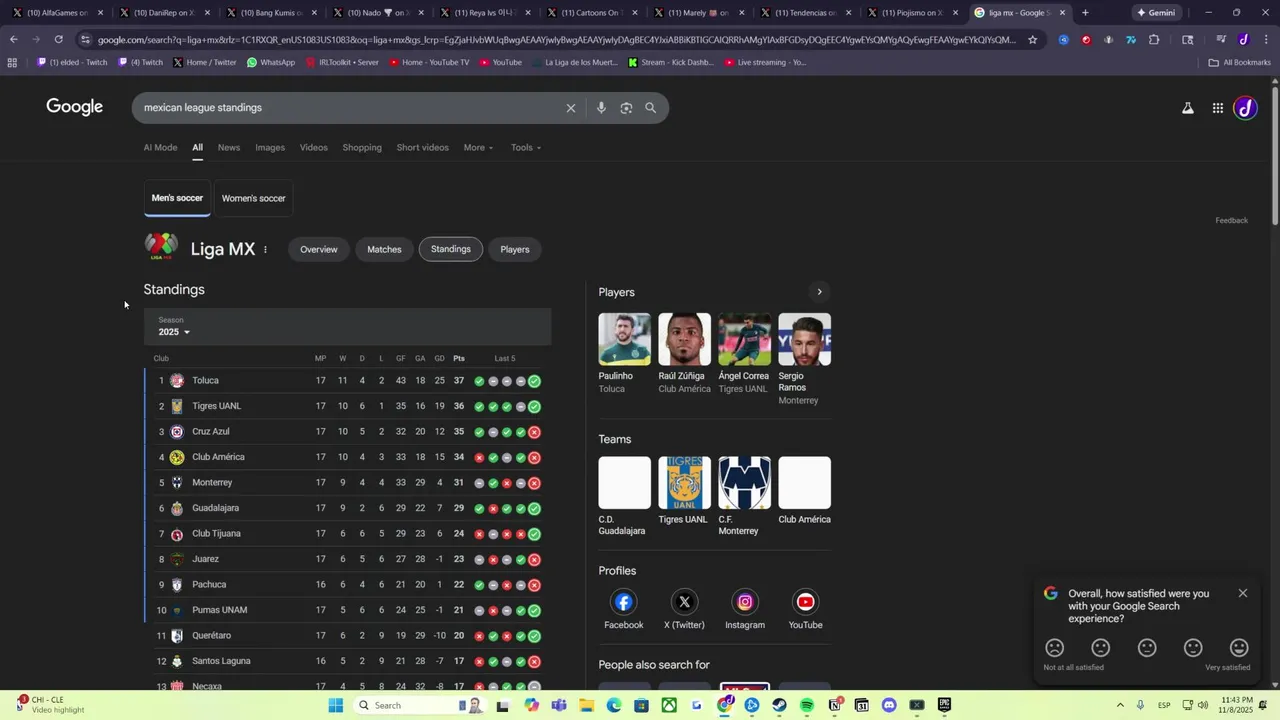Open the Google account avatar menu
This screenshot has width=1280, height=720.
1245,108
